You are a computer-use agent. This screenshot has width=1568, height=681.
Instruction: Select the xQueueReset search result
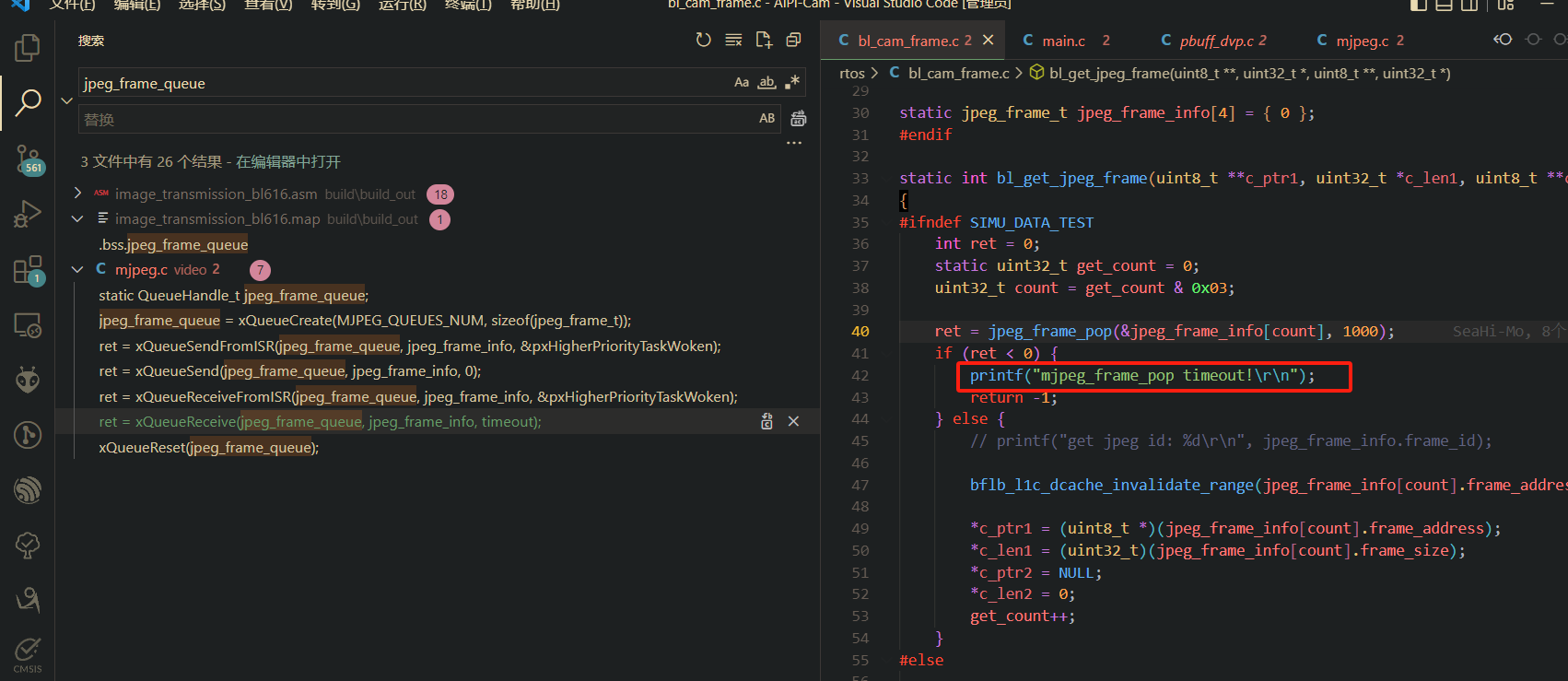click(x=209, y=447)
